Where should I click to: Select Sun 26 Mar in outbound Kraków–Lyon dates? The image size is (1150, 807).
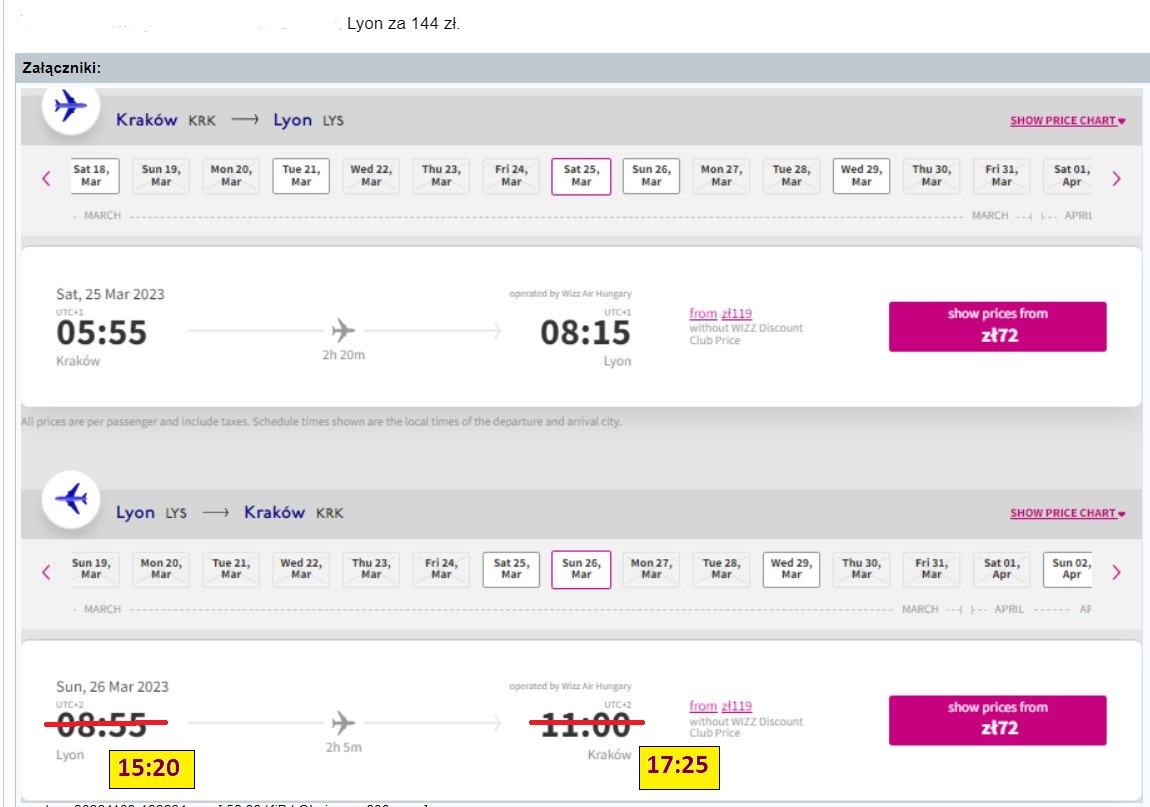(651, 176)
